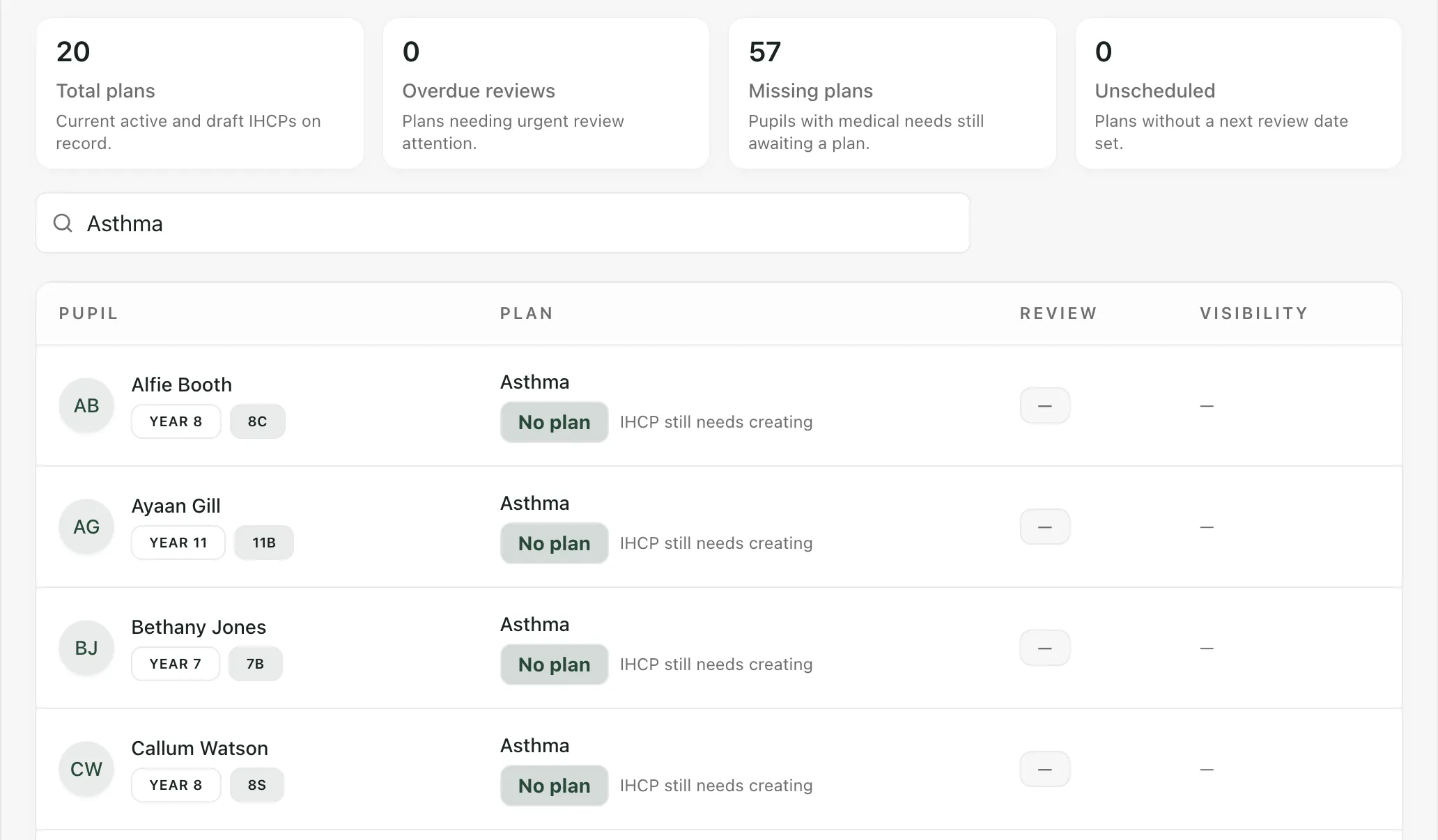Click the AB avatar for Alfie Booth
This screenshot has height=840, width=1438.
pos(86,405)
